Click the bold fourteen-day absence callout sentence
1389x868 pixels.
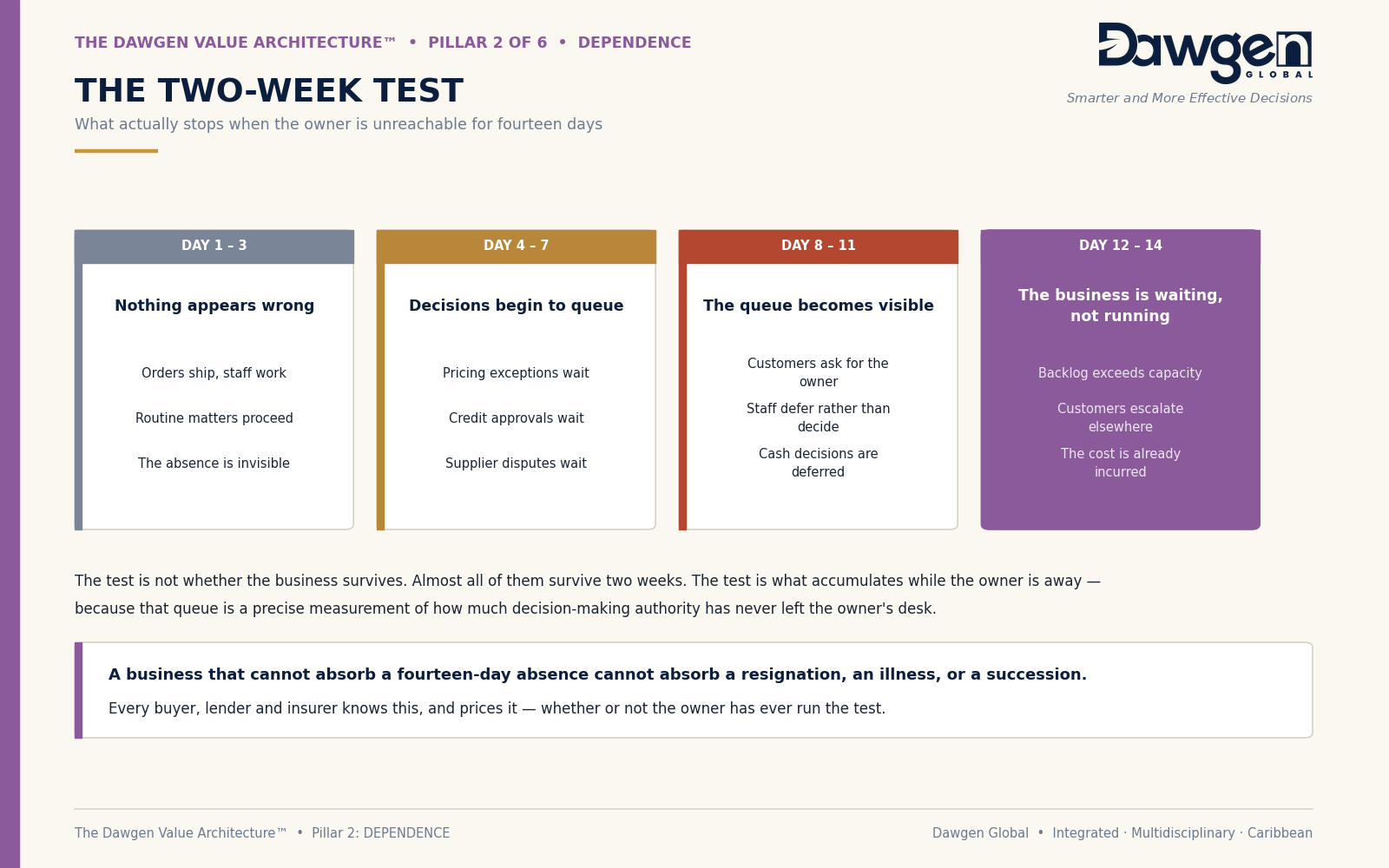tap(597, 674)
